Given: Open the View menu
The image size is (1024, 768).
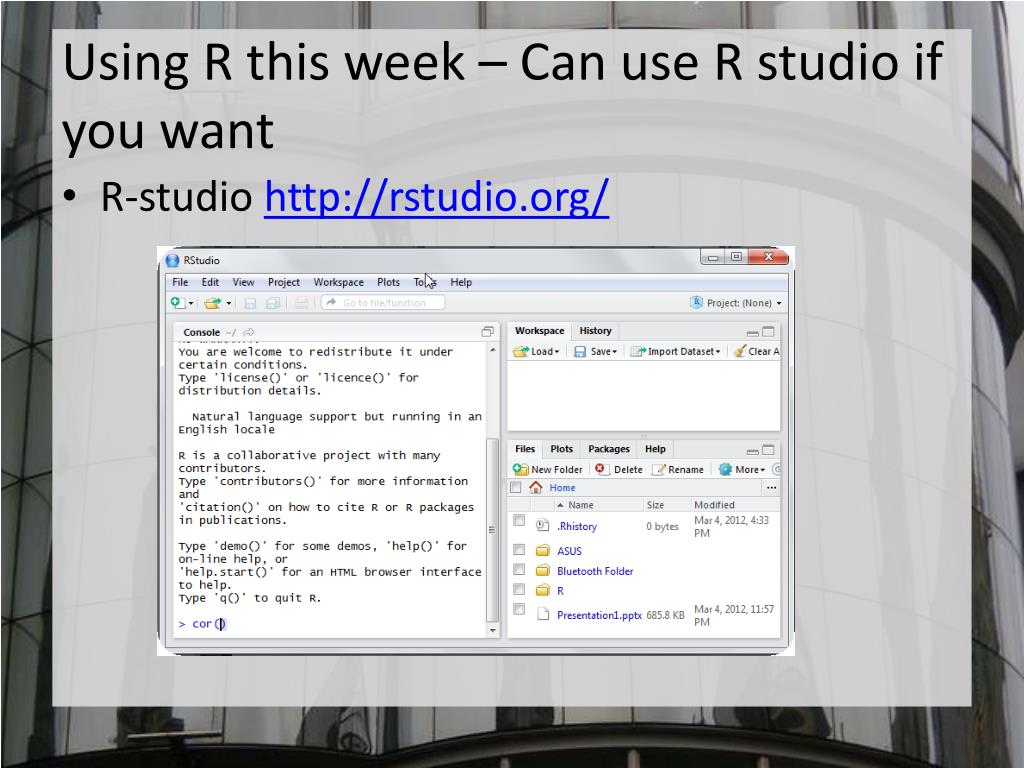Looking at the screenshot, I should pos(244,282).
